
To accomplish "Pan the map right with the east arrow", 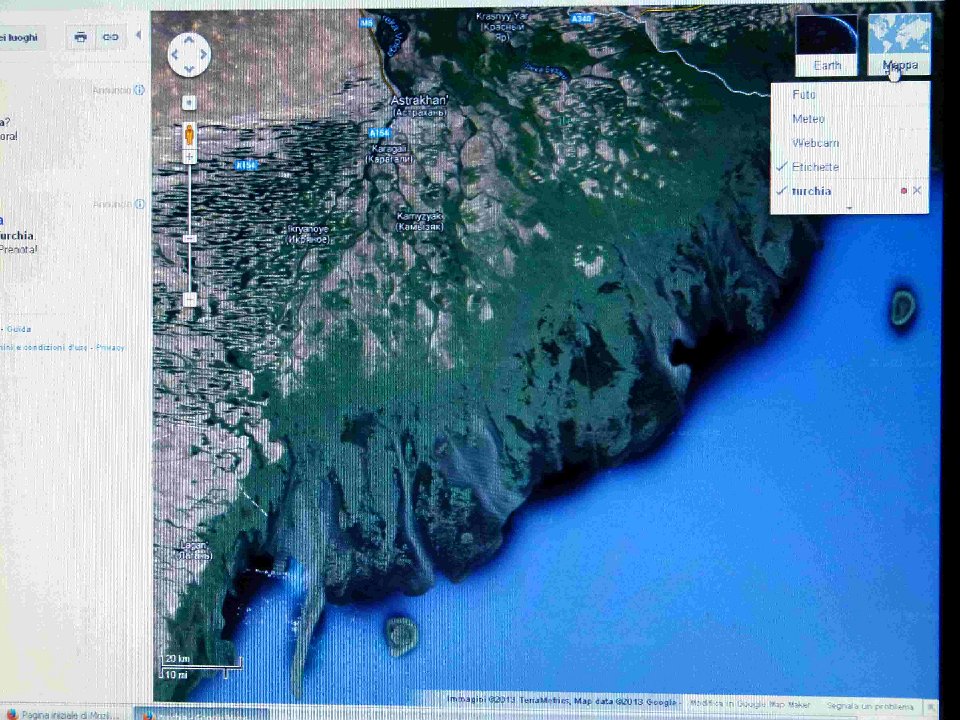I will pyautogui.click(x=203, y=55).
